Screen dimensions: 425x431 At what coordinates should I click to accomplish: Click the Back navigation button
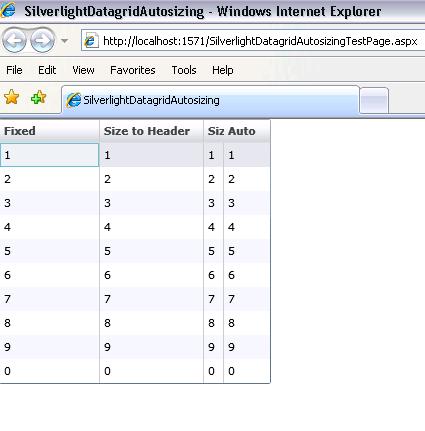click(14, 41)
